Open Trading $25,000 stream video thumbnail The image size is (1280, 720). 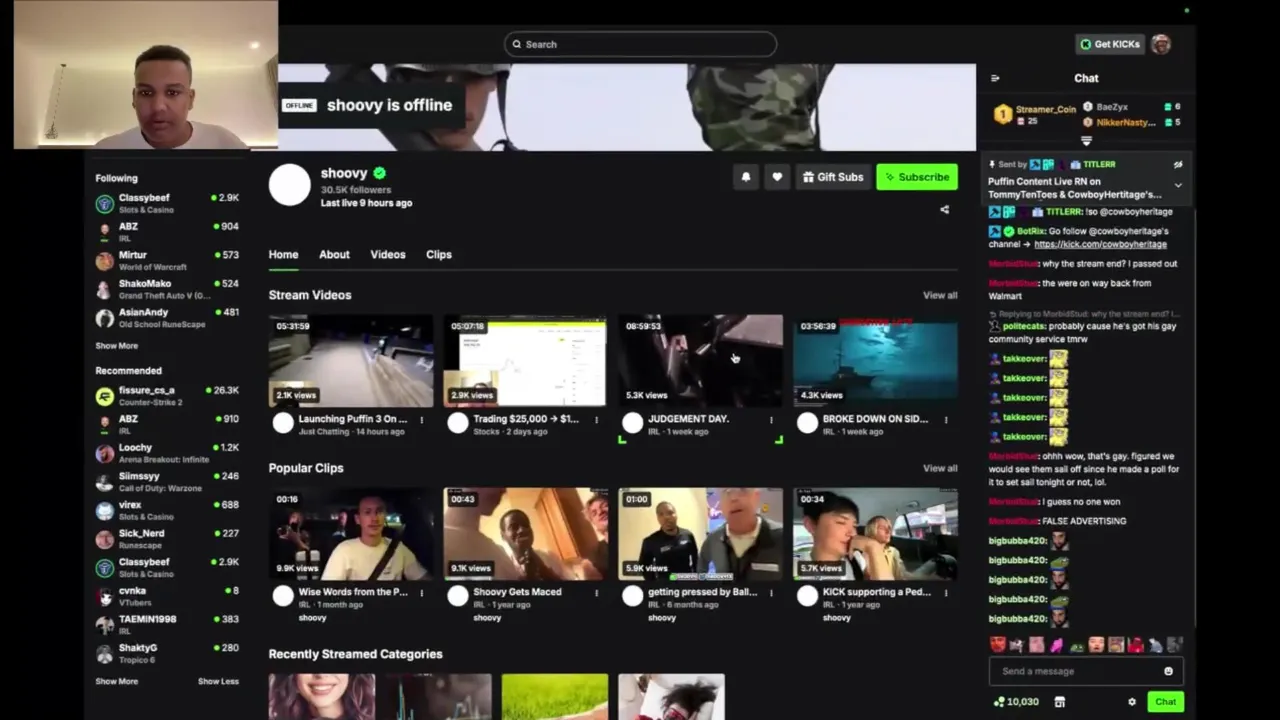pyautogui.click(x=525, y=361)
